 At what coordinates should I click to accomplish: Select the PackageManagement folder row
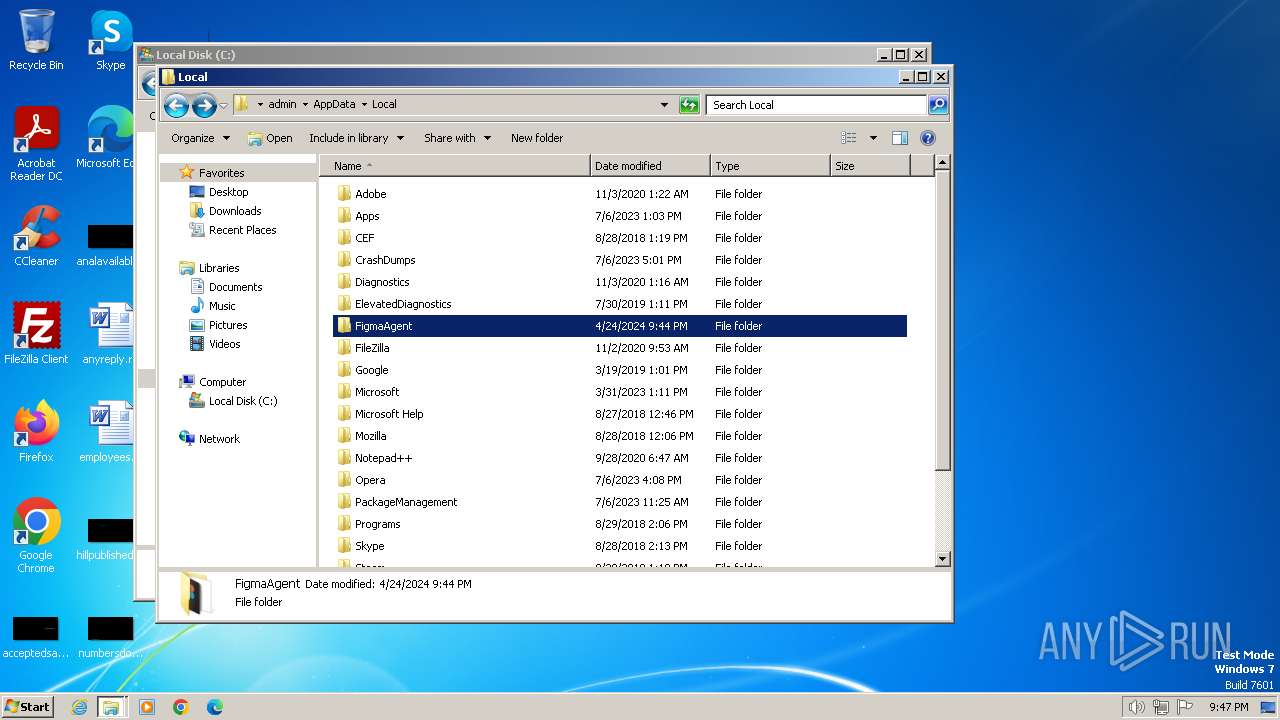(x=620, y=502)
